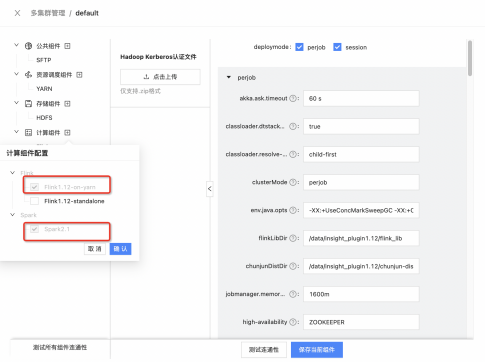Viewport: 485px width, 362px height.
Task: Toggle the Spark2.1 checkbox
Action: click(x=34, y=229)
